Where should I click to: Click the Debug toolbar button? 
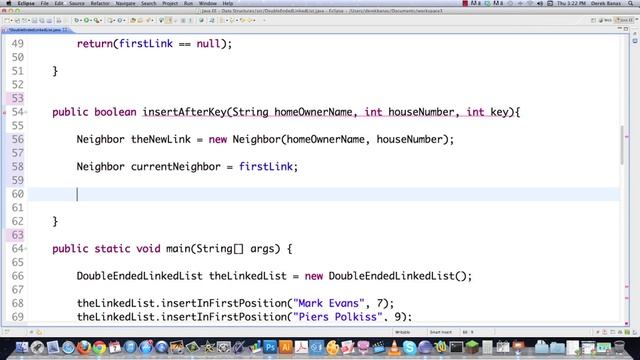(77, 20)
